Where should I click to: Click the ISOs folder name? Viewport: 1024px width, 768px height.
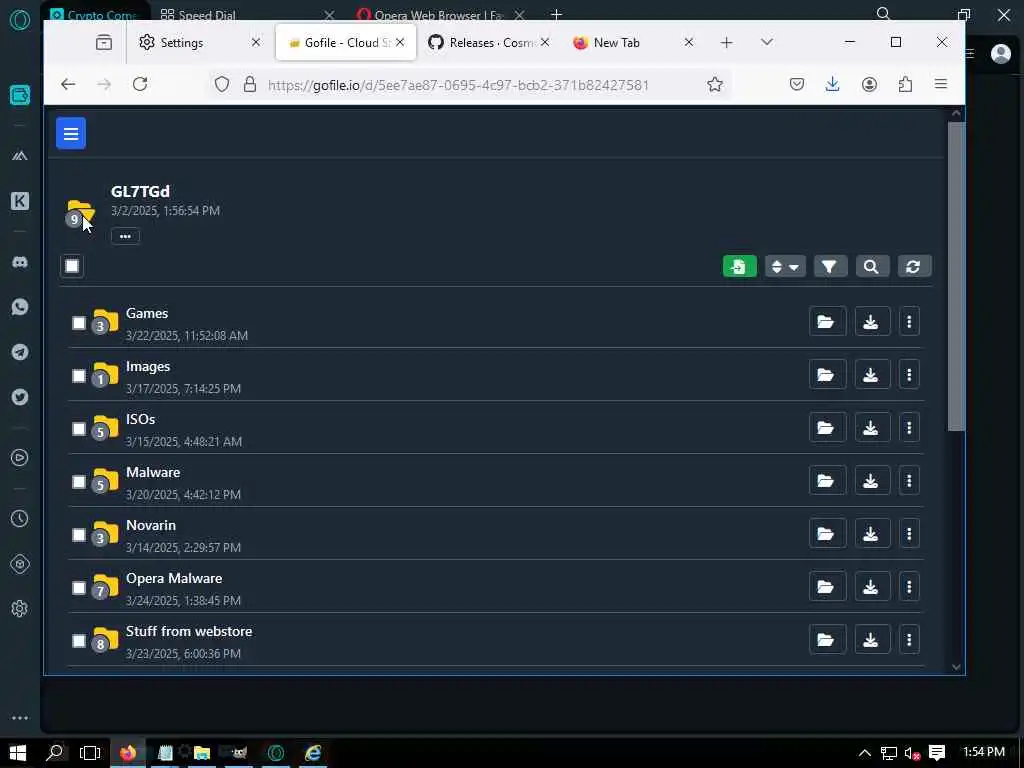pos(140,419)
